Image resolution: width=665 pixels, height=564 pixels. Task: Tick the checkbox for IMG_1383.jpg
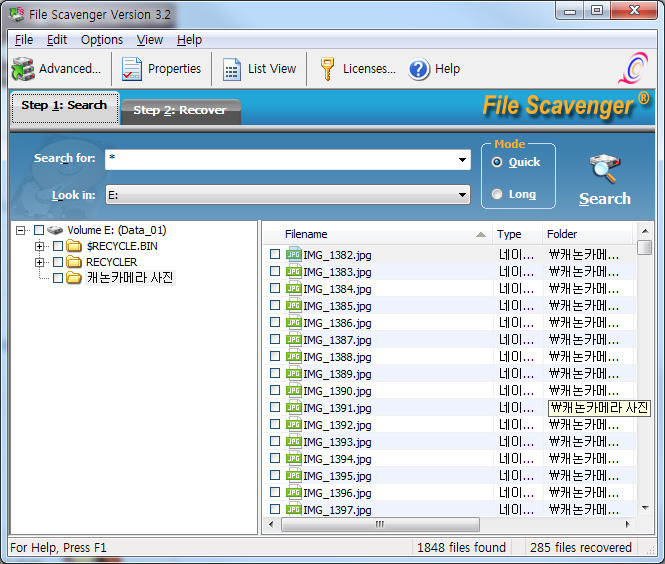click(275, 271)
